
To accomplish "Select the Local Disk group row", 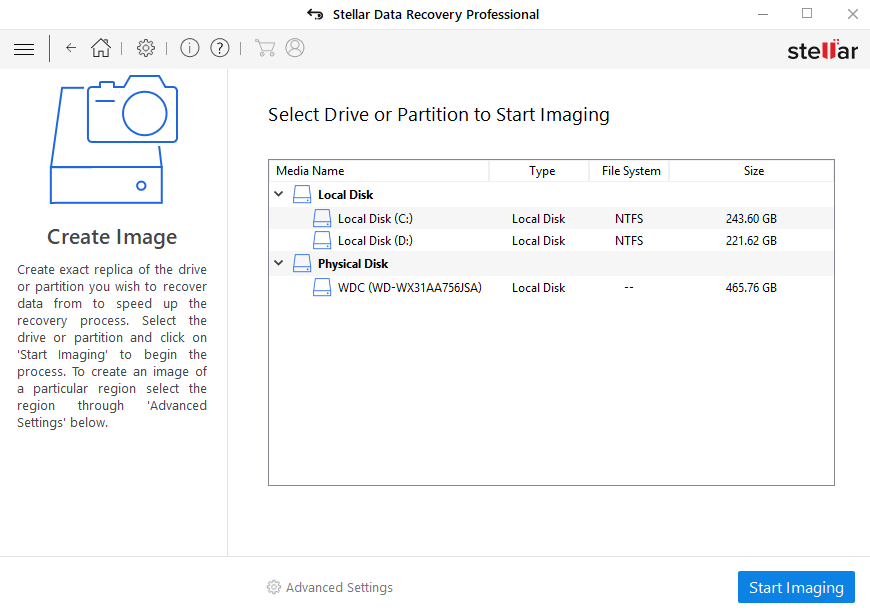I will click(x=552, y=195).
